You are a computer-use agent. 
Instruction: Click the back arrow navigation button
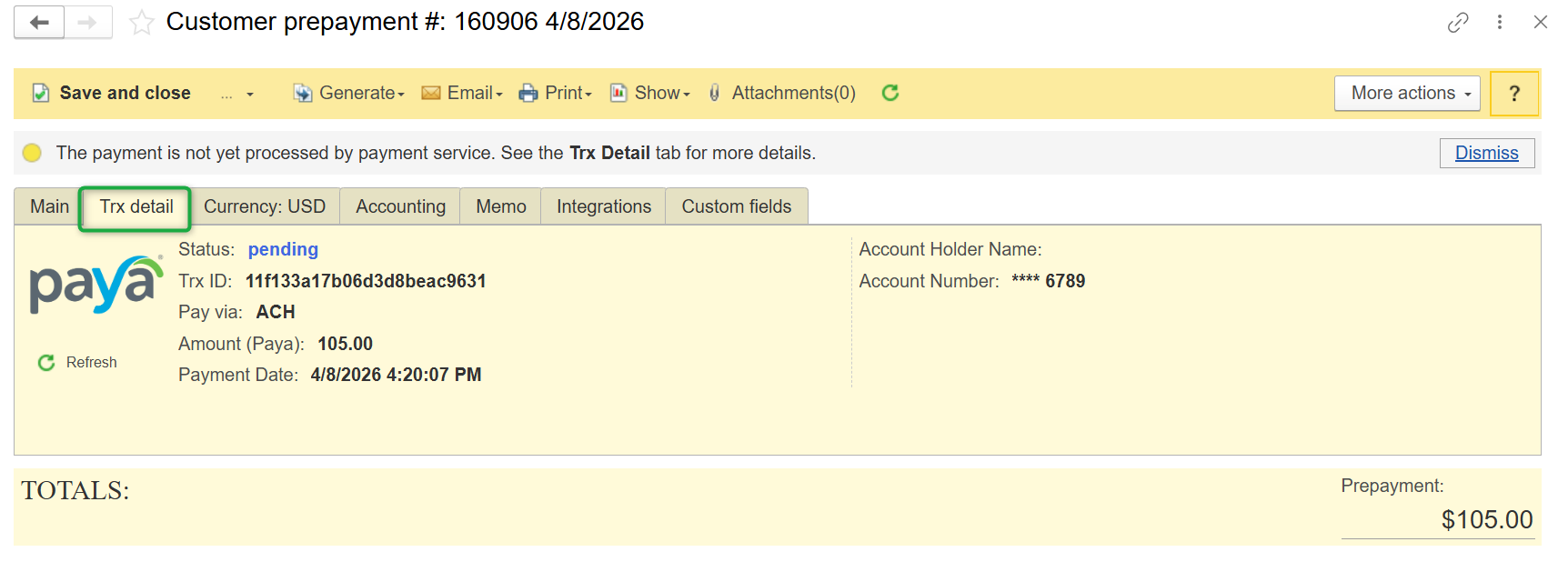(x=39, y=23)
